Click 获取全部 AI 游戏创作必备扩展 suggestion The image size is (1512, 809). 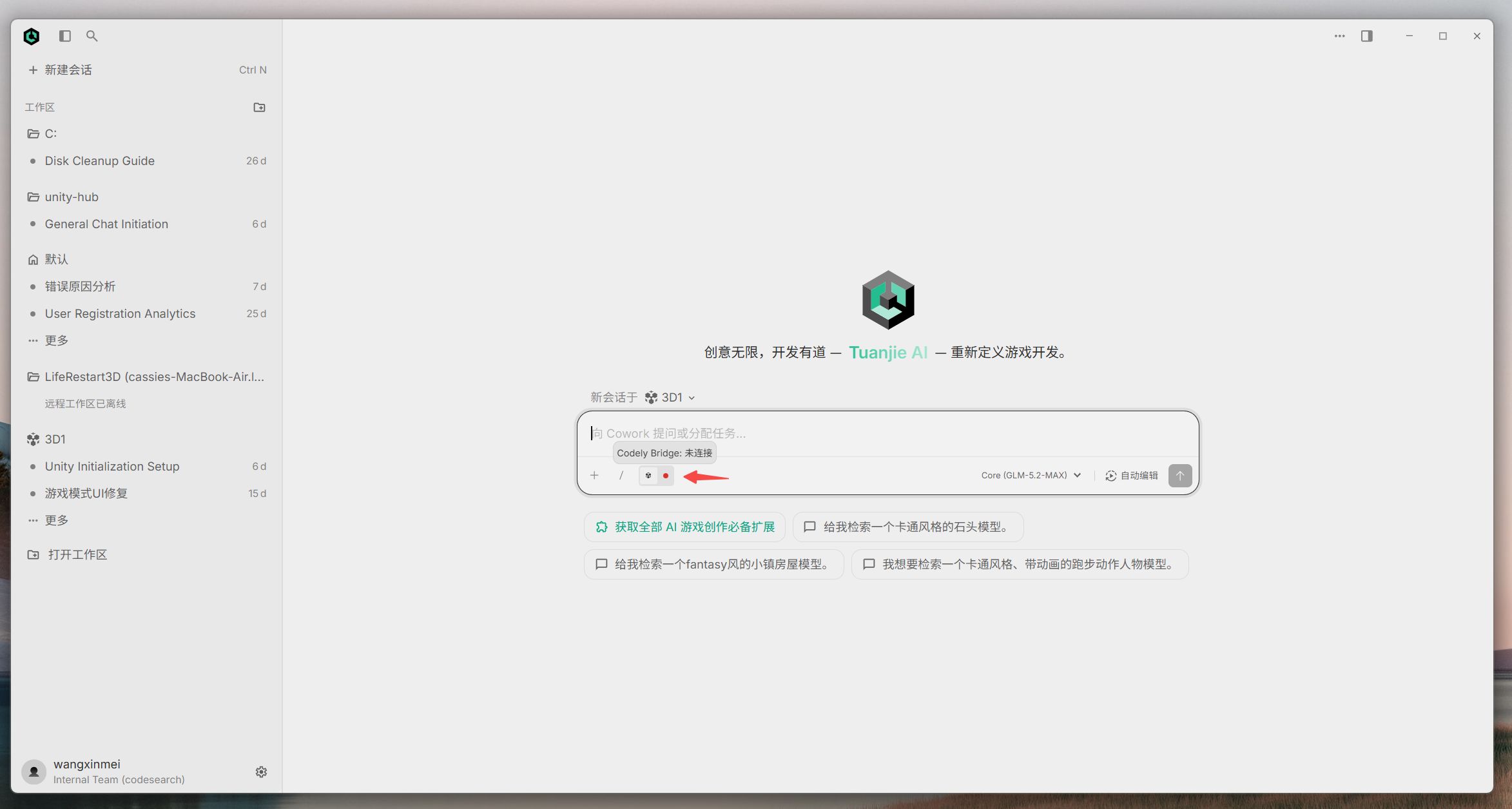(x=684, y=527)
